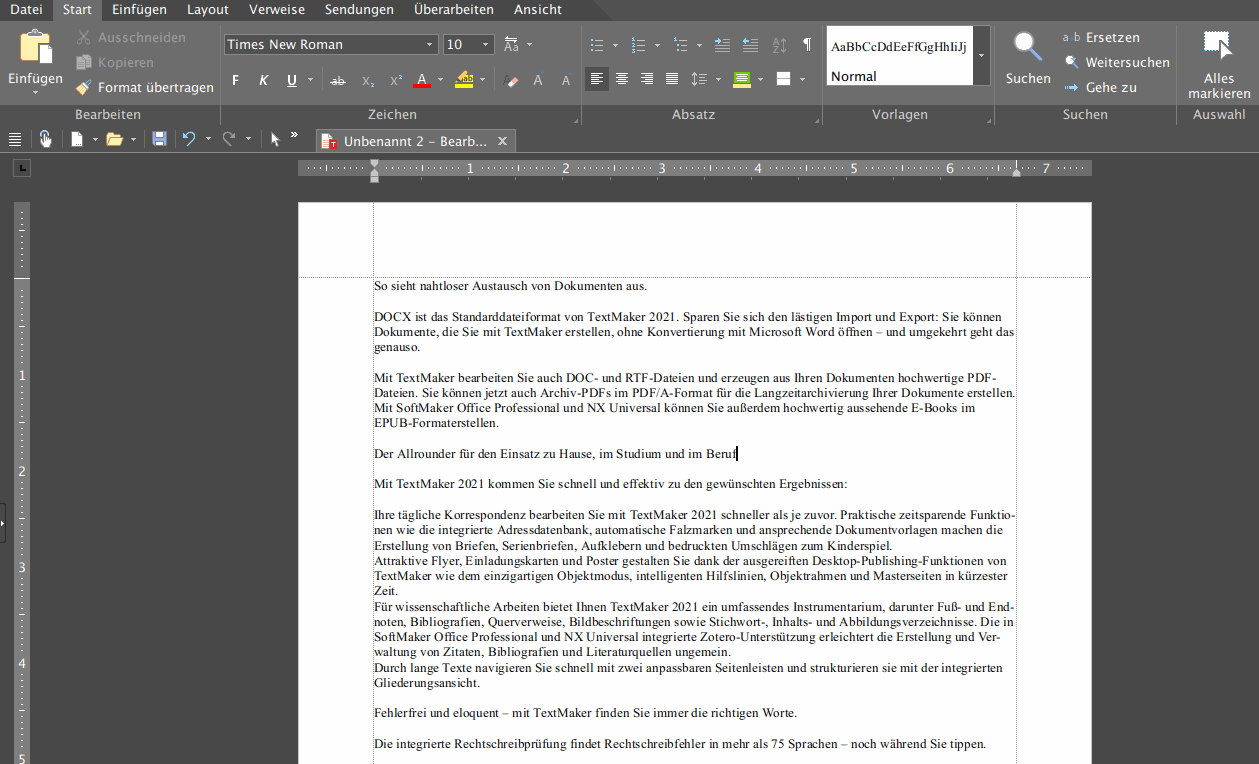This screenshot has width=1259, height=764.
Task: Apply Format übertragen brush
Action: tap(145, 87)
